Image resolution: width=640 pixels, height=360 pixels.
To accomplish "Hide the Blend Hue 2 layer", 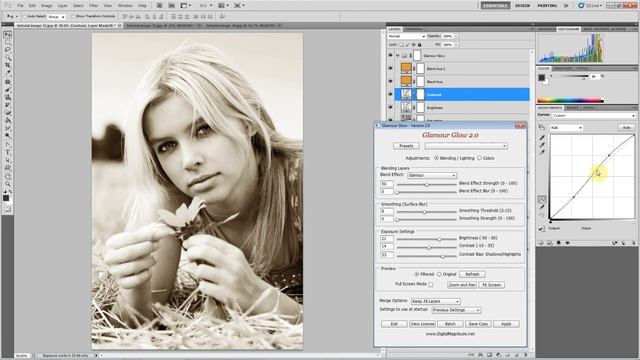I will pyautogui.click(x=391, y=69).
